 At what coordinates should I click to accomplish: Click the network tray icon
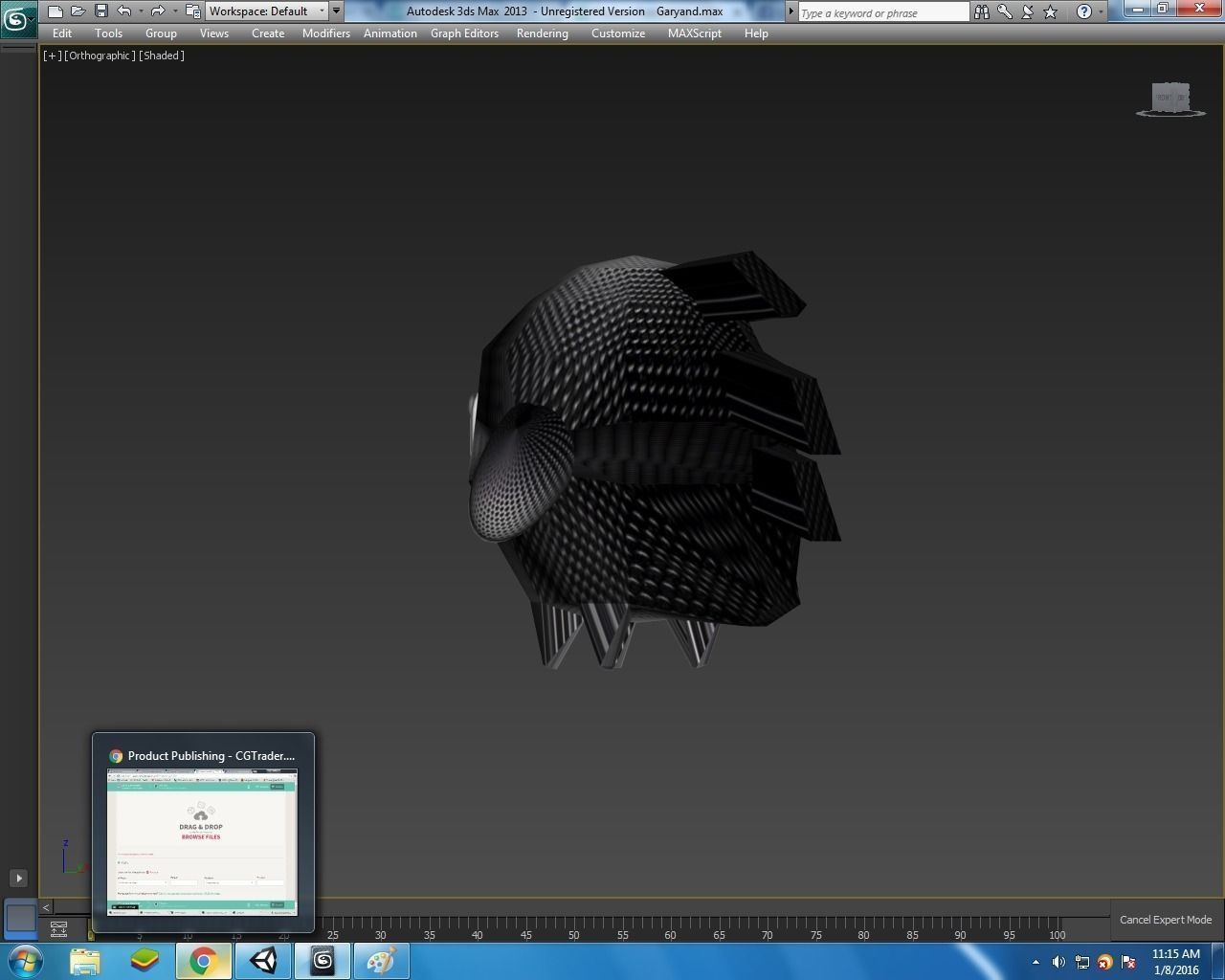[x=1081, y=962]
